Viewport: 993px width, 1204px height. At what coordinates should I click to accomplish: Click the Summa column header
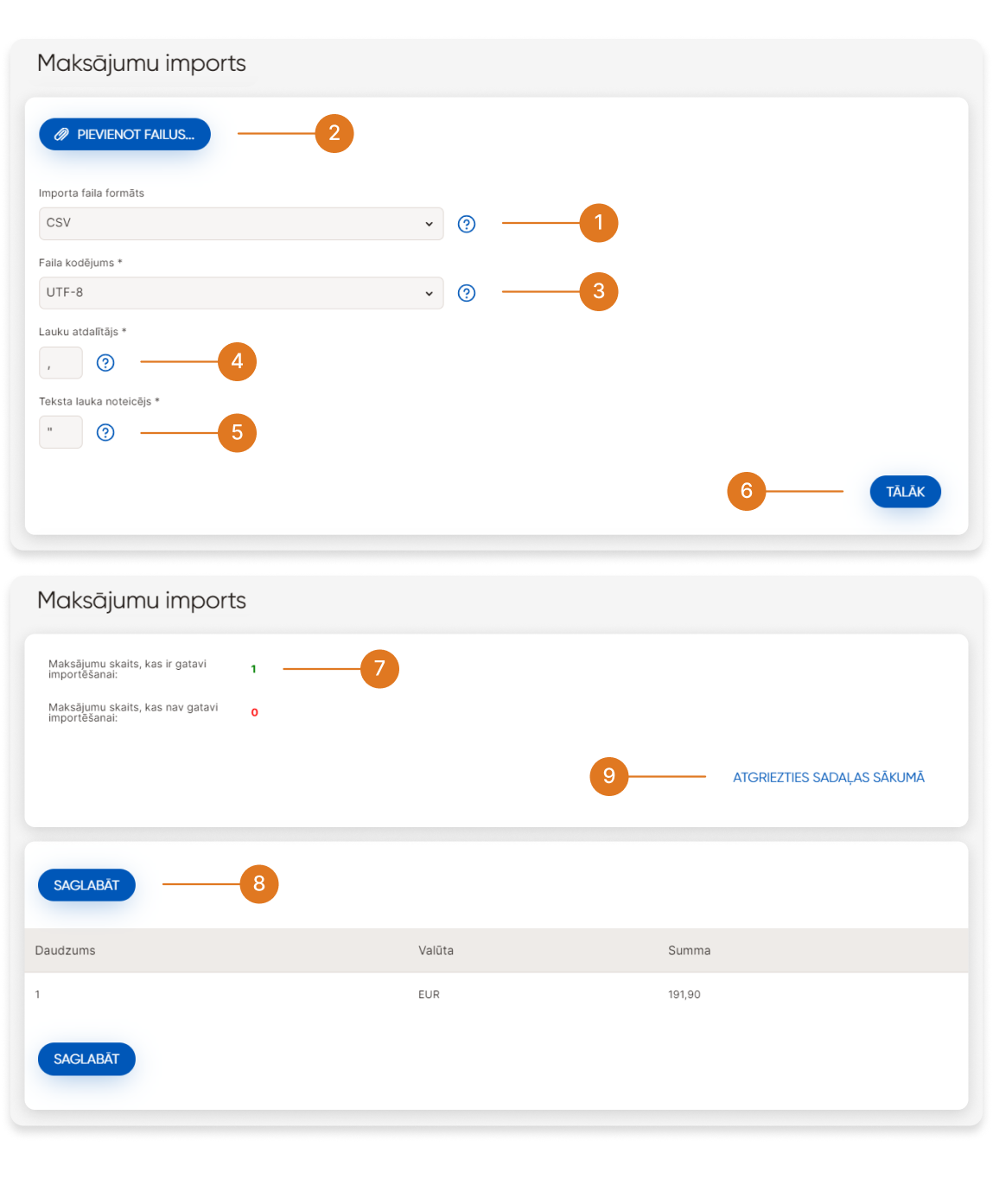(689, 950)
